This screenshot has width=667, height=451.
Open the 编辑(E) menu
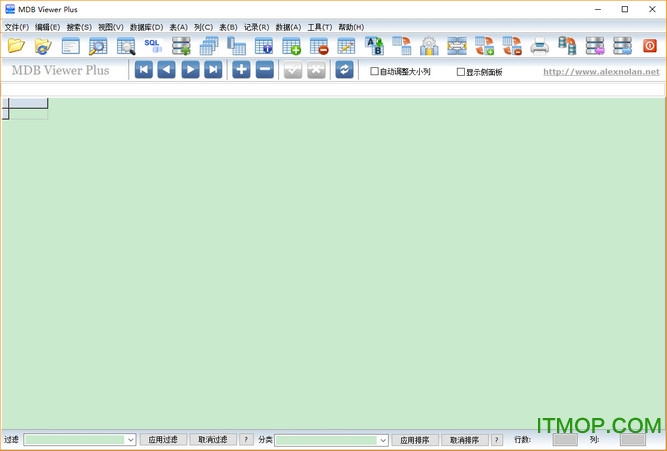tap(47, 27)
